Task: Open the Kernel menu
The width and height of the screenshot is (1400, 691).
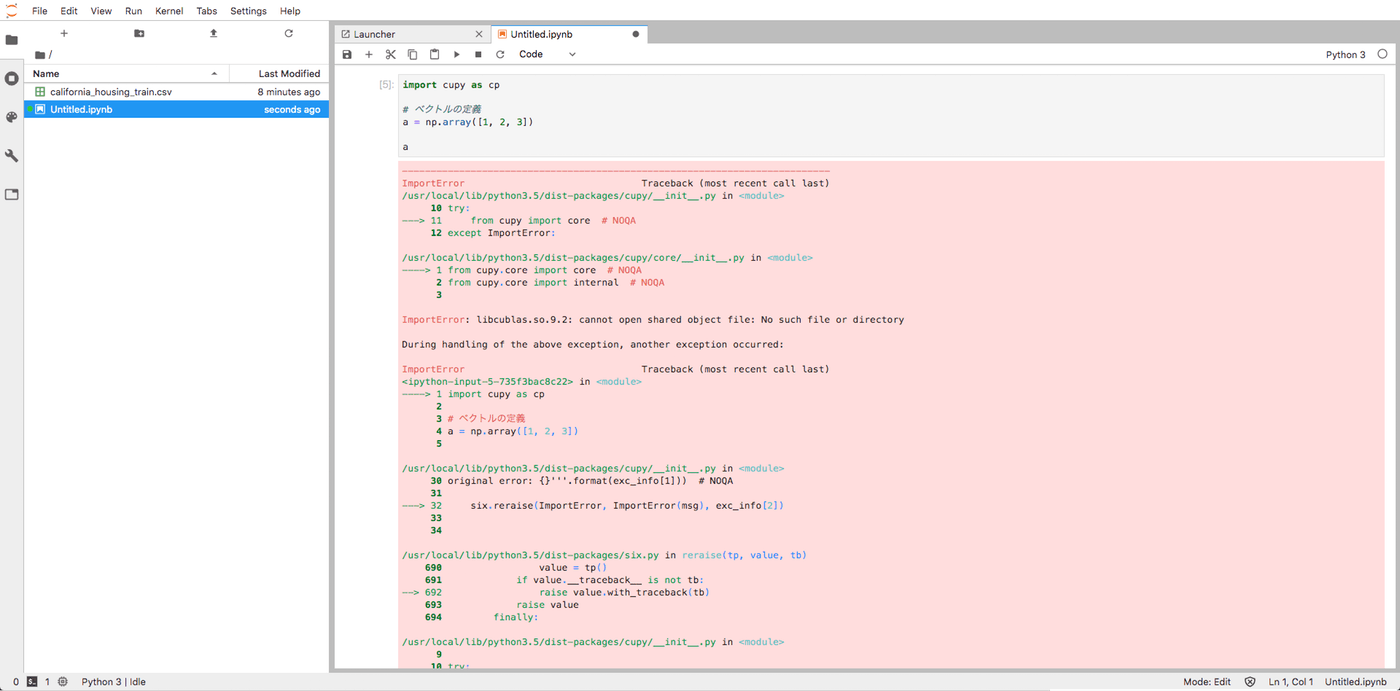Action: (x=169, y=11)
